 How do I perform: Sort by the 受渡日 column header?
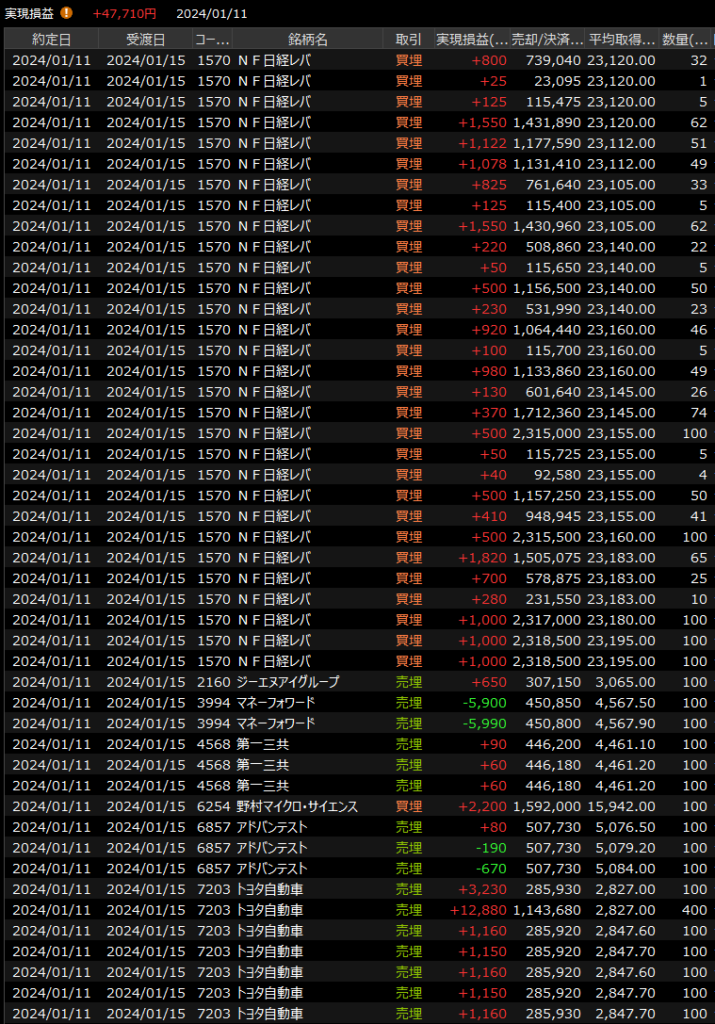point(145,39)
